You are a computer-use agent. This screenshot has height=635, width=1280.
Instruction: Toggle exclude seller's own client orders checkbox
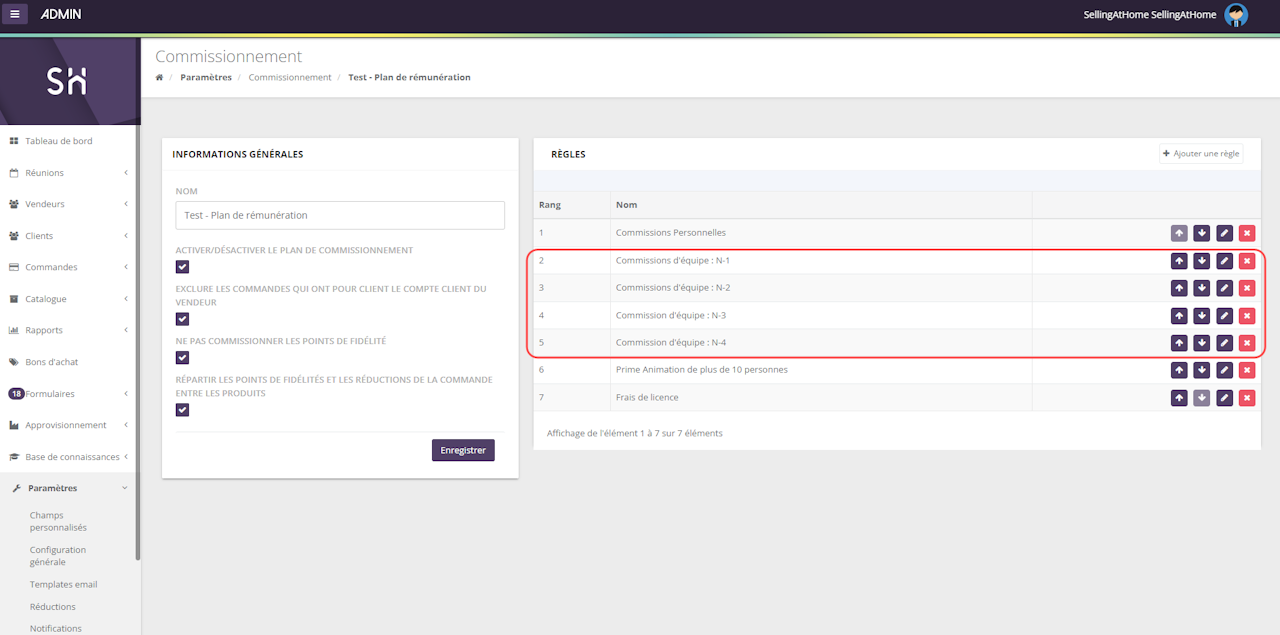click(182, 319)
